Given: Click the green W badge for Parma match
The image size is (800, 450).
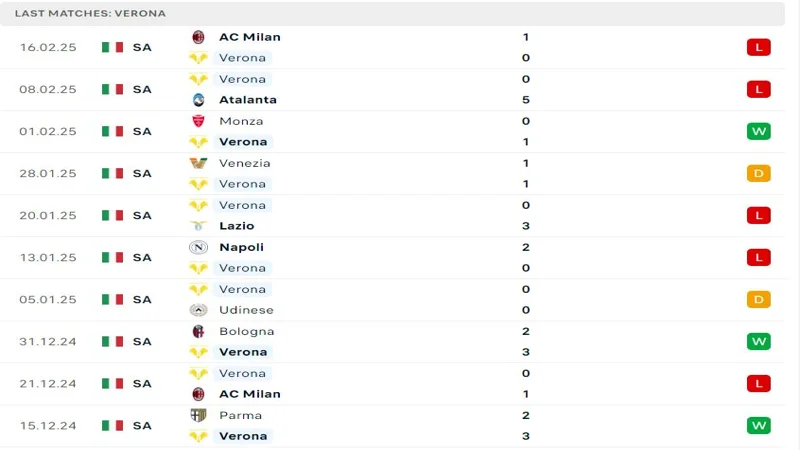Looking at the screenshot, I should (759, 426).
